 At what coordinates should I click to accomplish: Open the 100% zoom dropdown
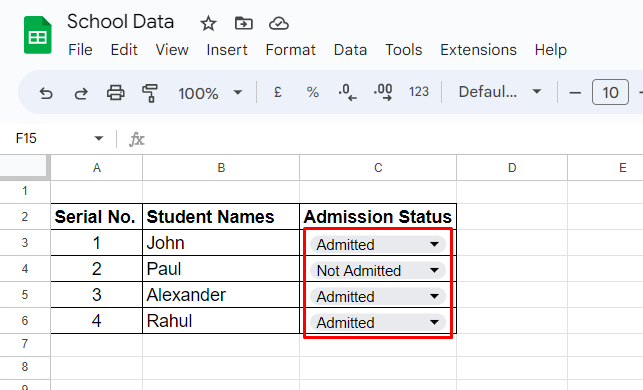coord(210,93)
